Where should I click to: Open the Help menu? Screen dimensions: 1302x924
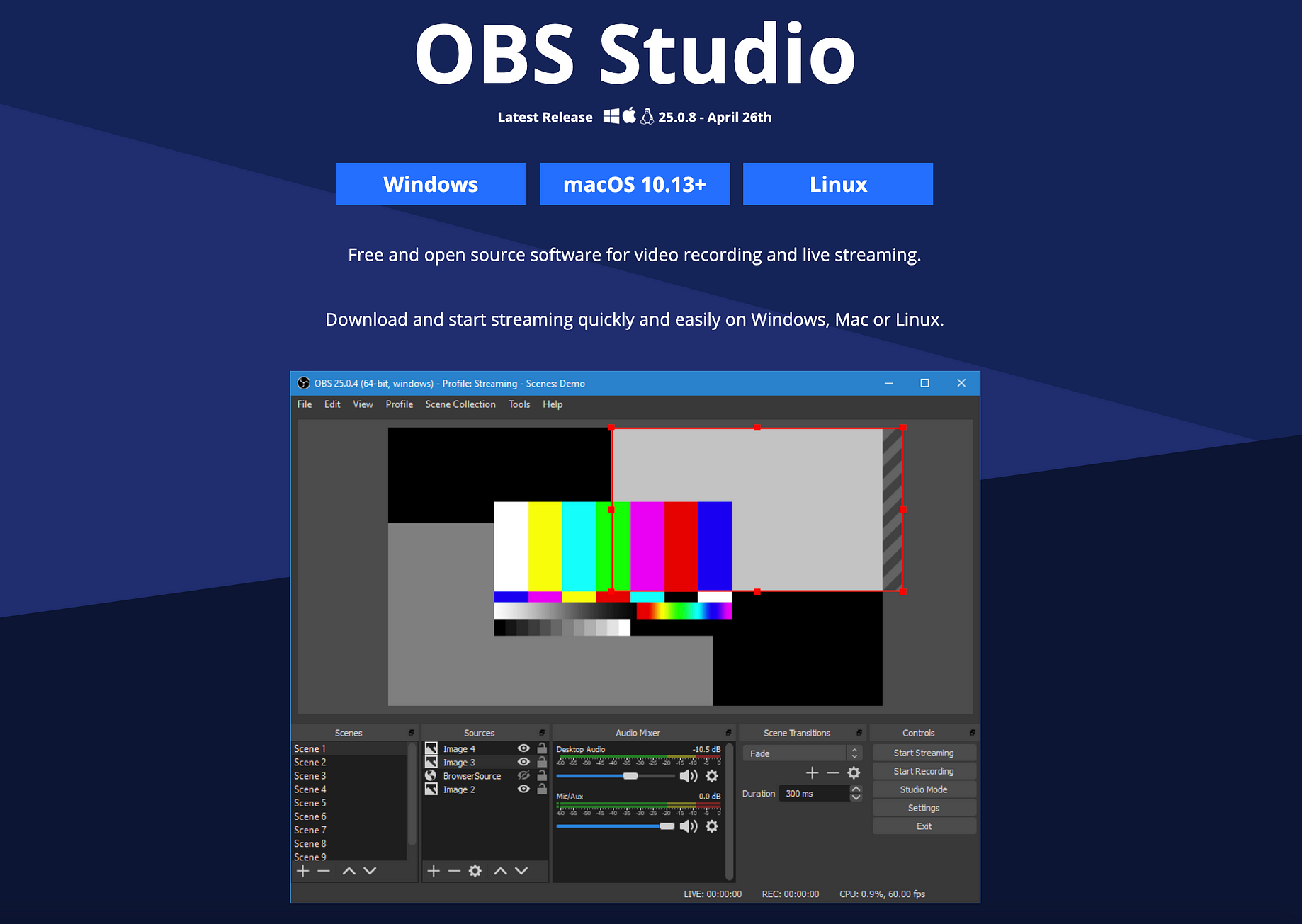[553, 404]
